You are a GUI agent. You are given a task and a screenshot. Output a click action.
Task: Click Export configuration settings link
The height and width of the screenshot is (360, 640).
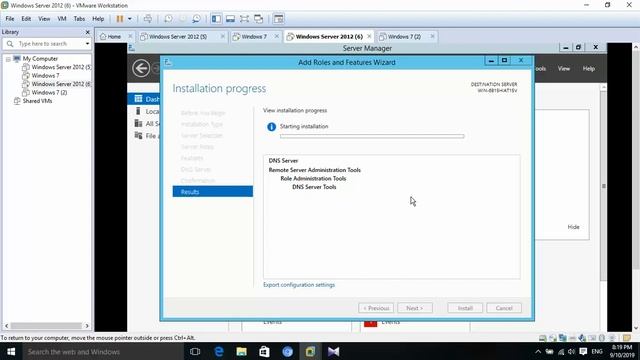(x=299, y=285)
